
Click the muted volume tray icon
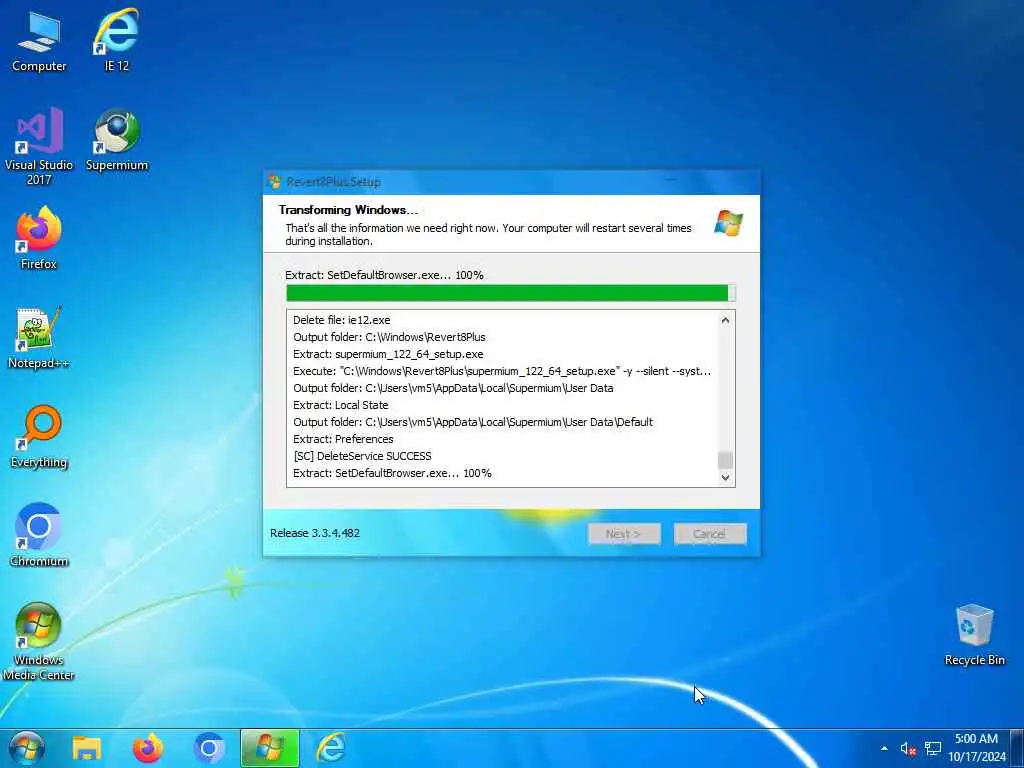908,748
